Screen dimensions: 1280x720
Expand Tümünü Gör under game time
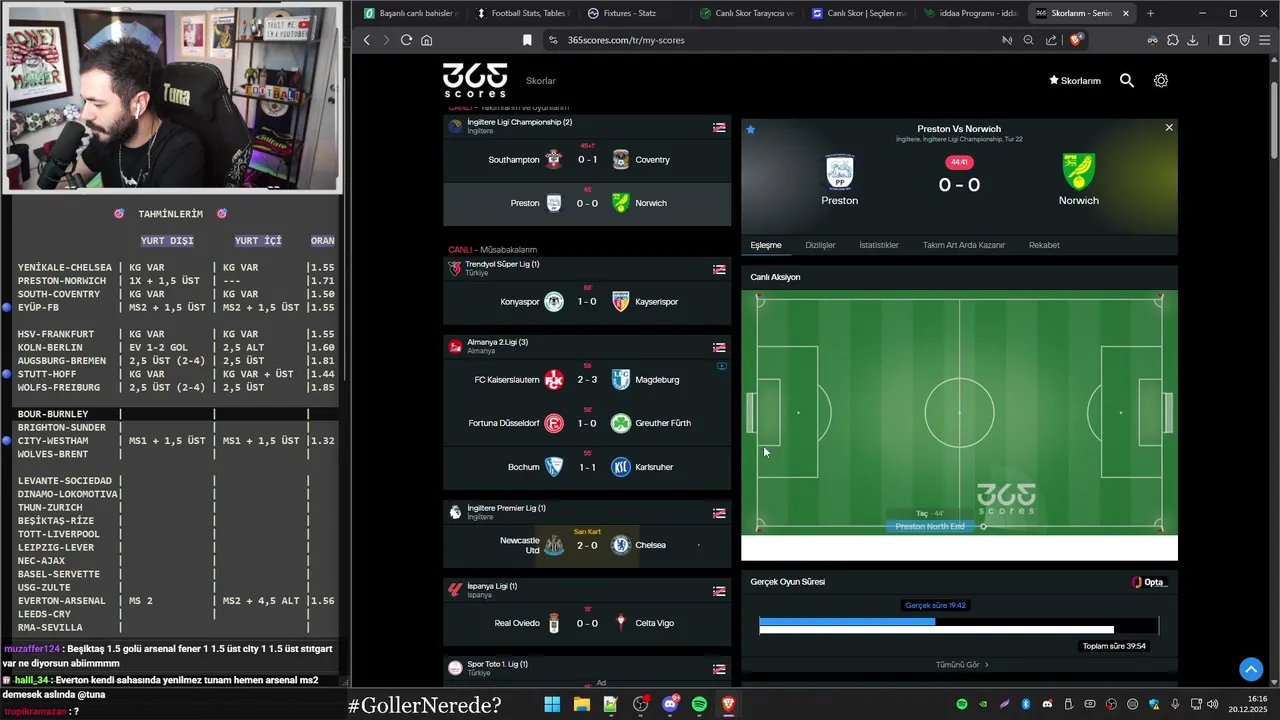coord(962,664)
